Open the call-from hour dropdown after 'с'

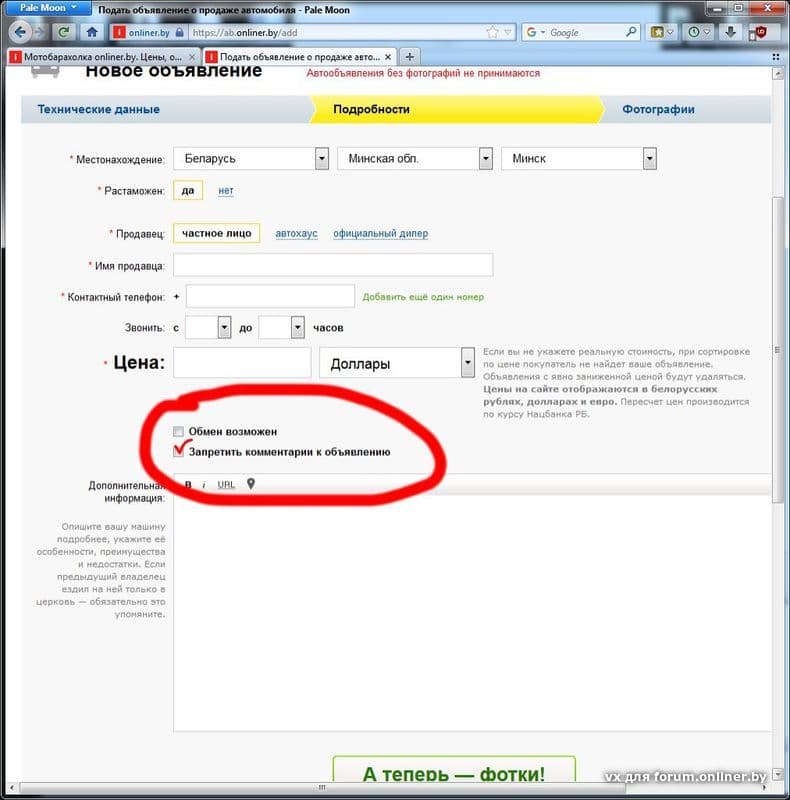(x=208, y=328)
